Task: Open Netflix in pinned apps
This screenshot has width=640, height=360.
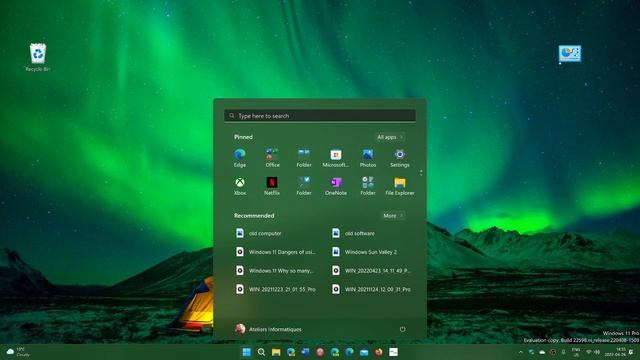Action: [272, 186]
